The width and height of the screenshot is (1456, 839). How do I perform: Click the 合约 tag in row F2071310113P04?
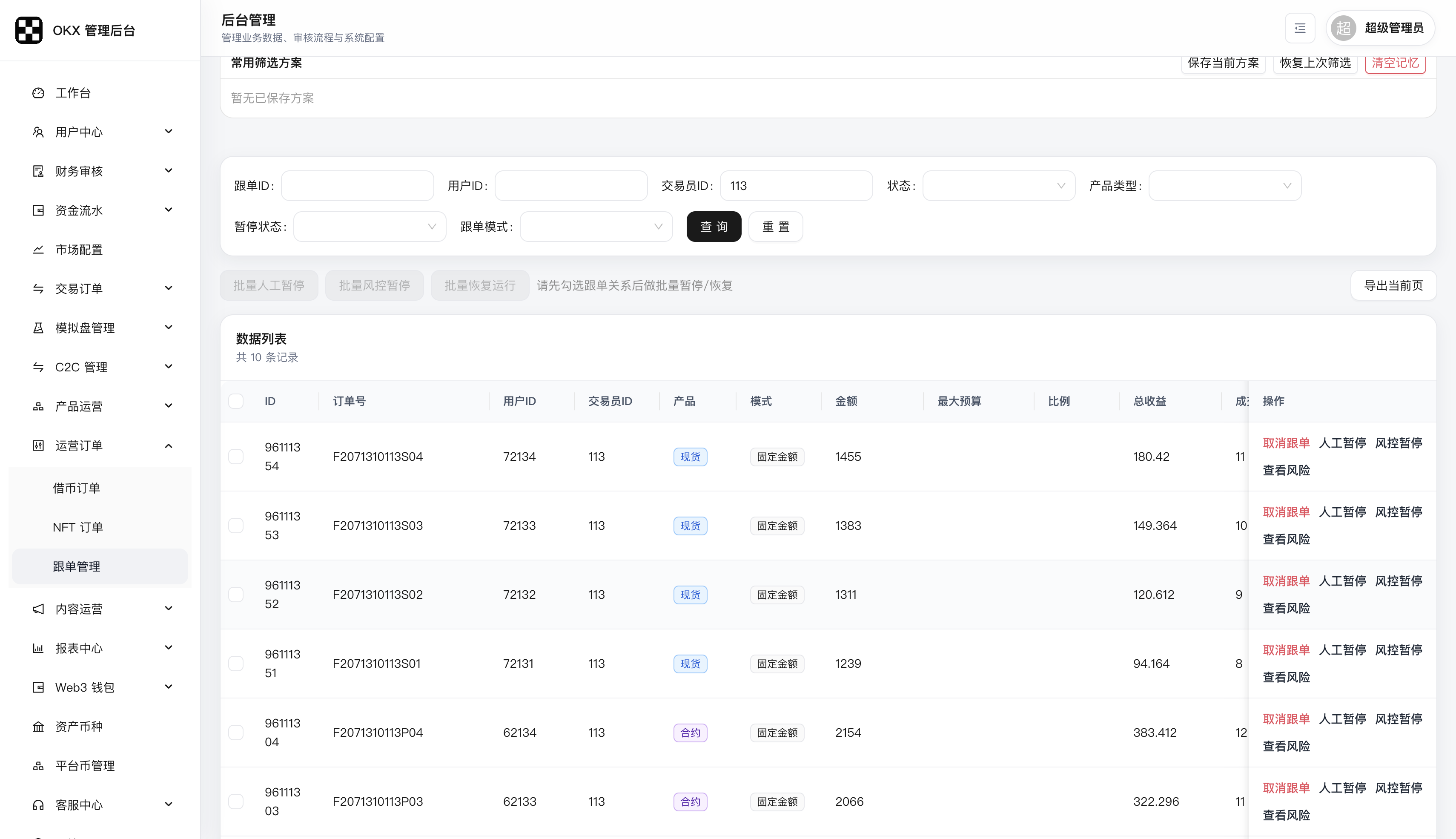690,733
